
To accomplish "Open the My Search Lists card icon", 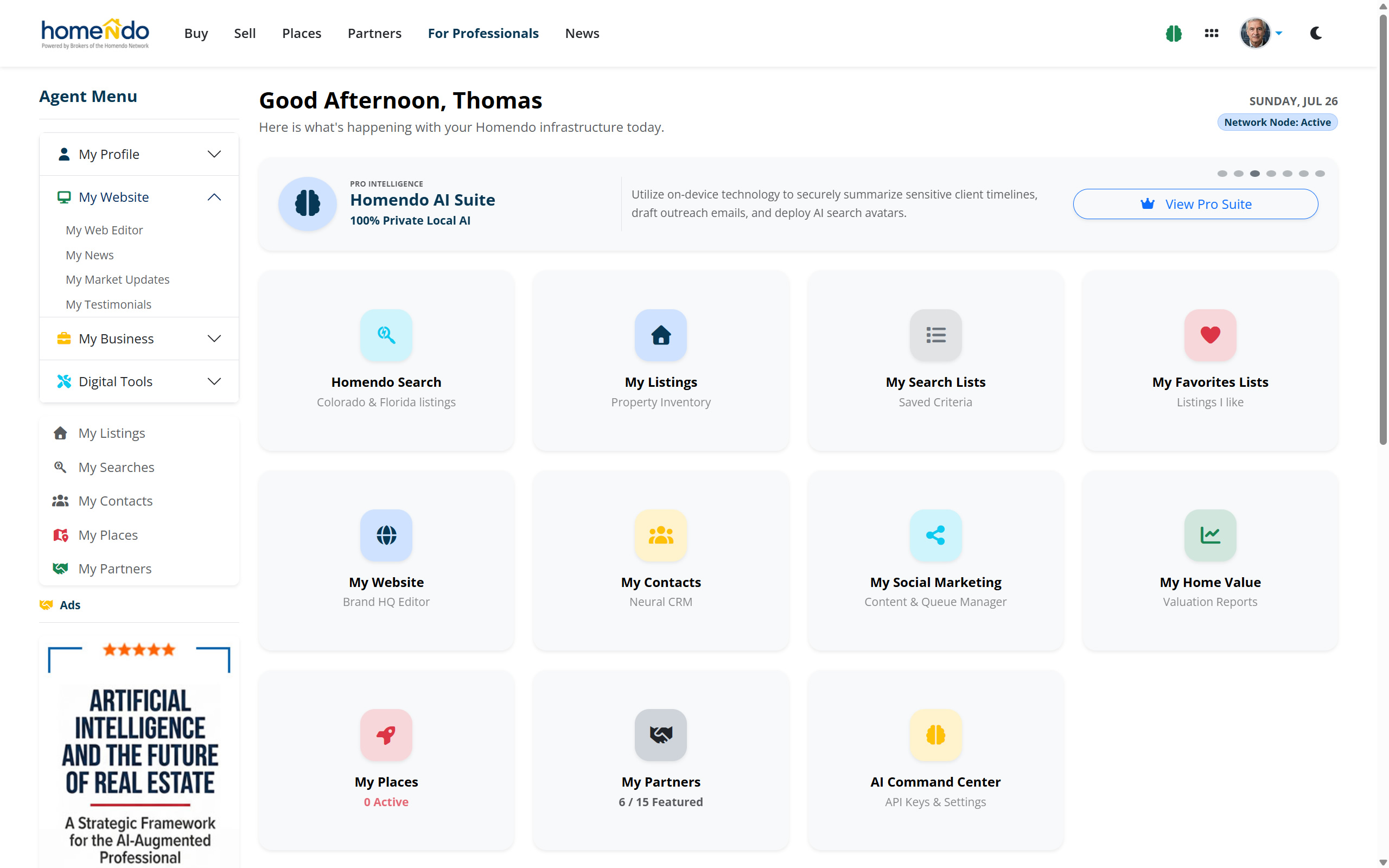I will pos(935,335).
